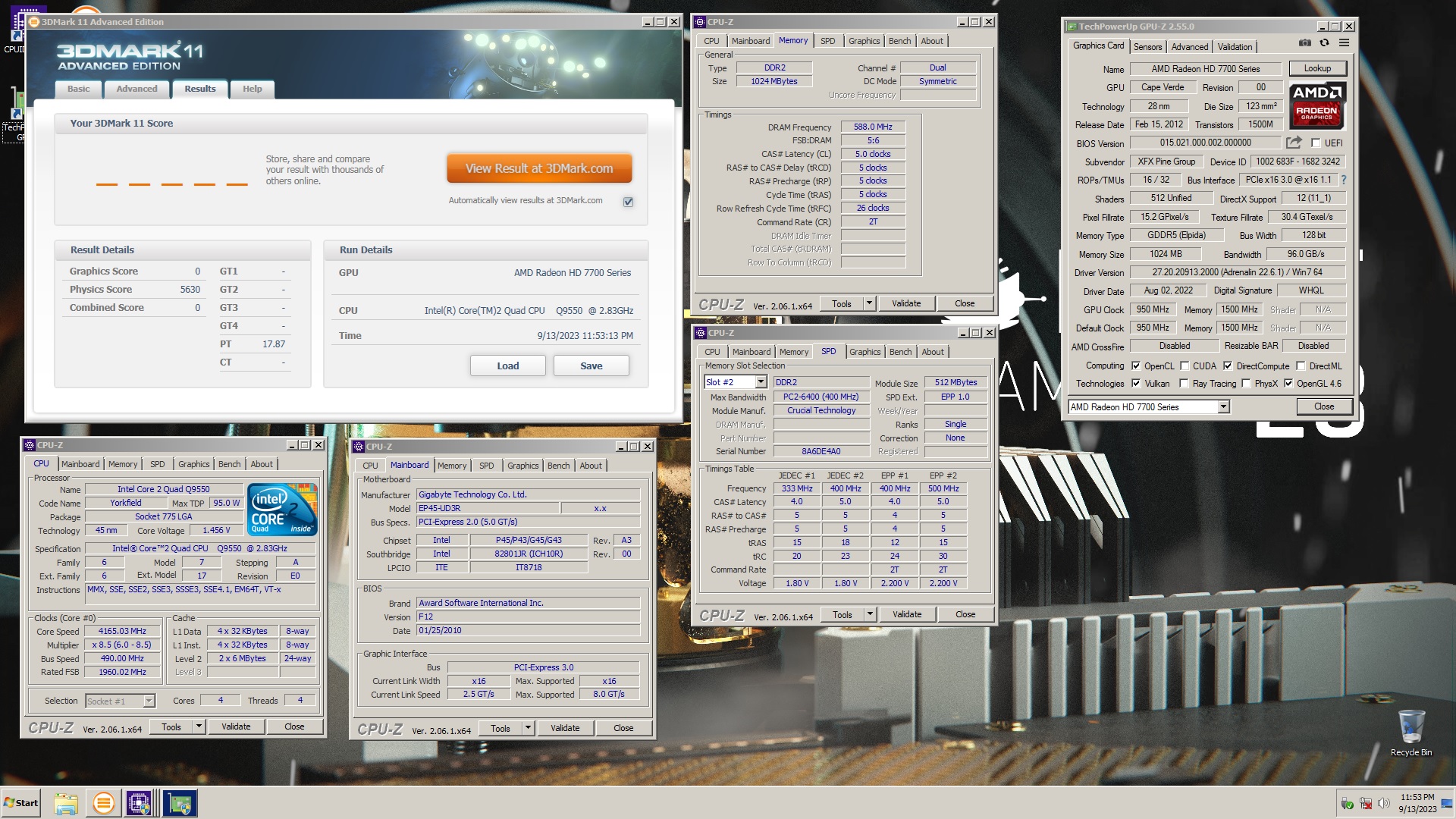Click the AMD Radeon Graphics logo
The image size is (1456, 819).
(x=1317, y=105)
